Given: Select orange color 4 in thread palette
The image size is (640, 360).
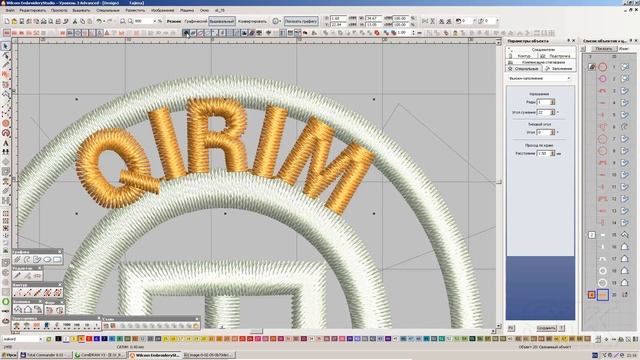Looking at the screenshot, I should coord(81,339).
